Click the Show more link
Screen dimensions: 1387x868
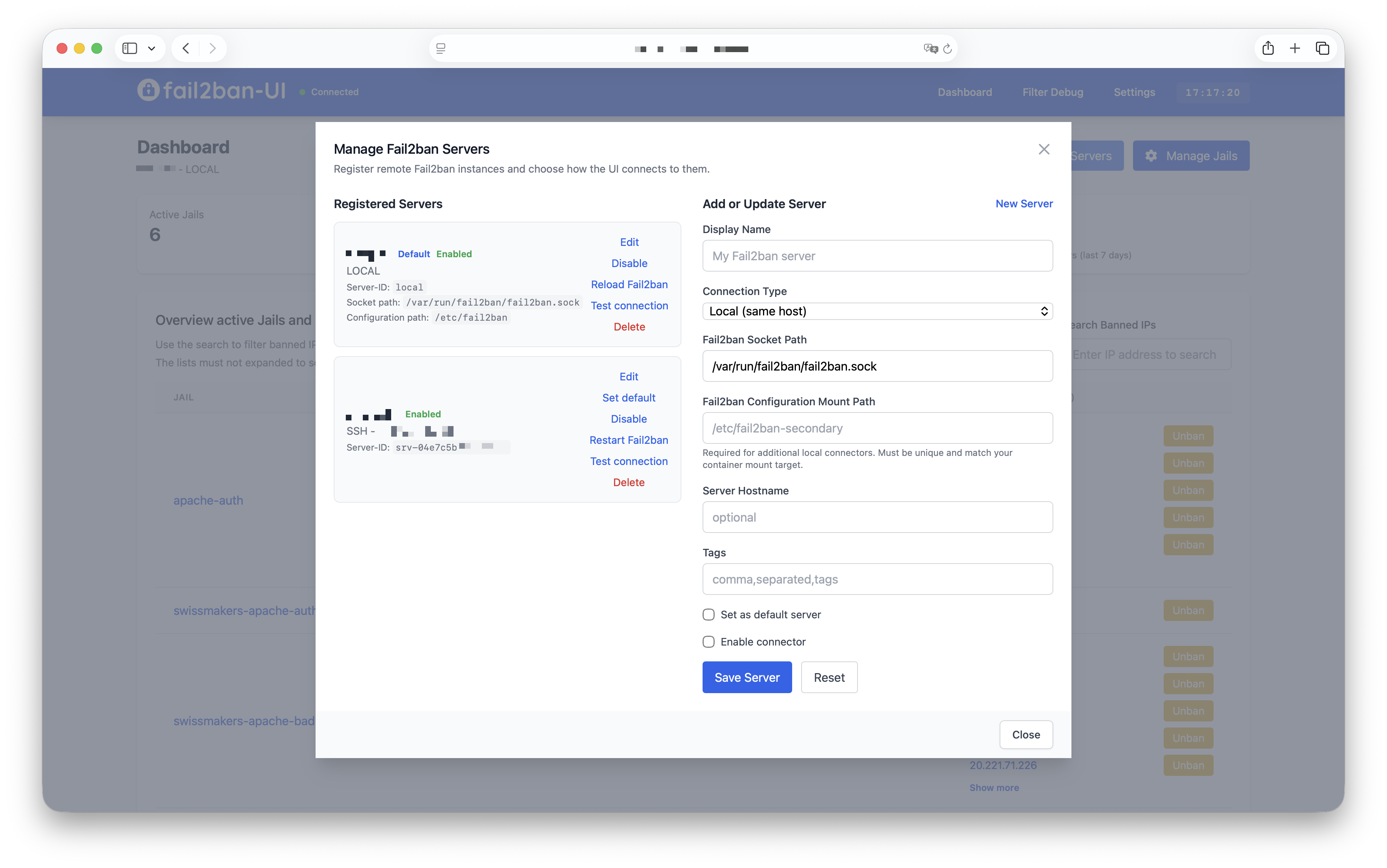pos(994,788)
